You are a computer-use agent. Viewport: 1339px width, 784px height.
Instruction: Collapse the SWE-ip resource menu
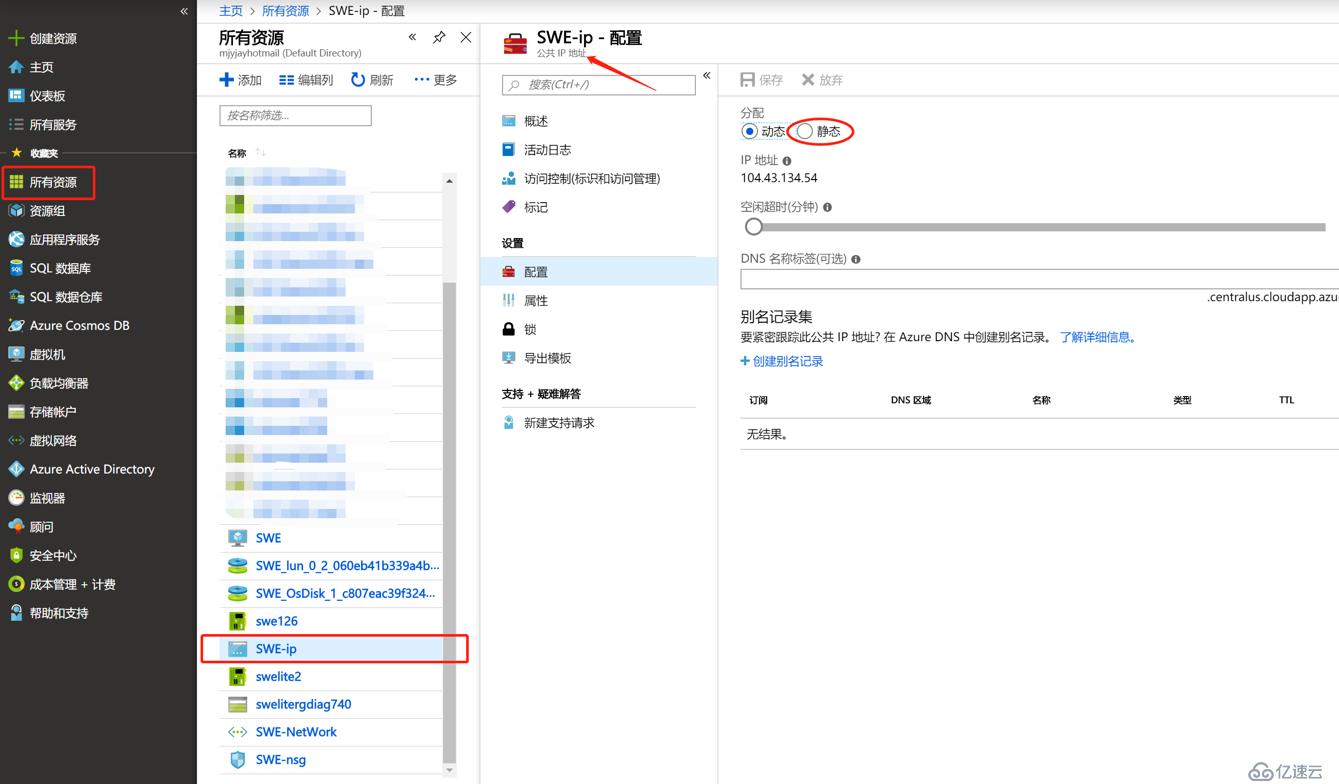click(x=706, y=76)
